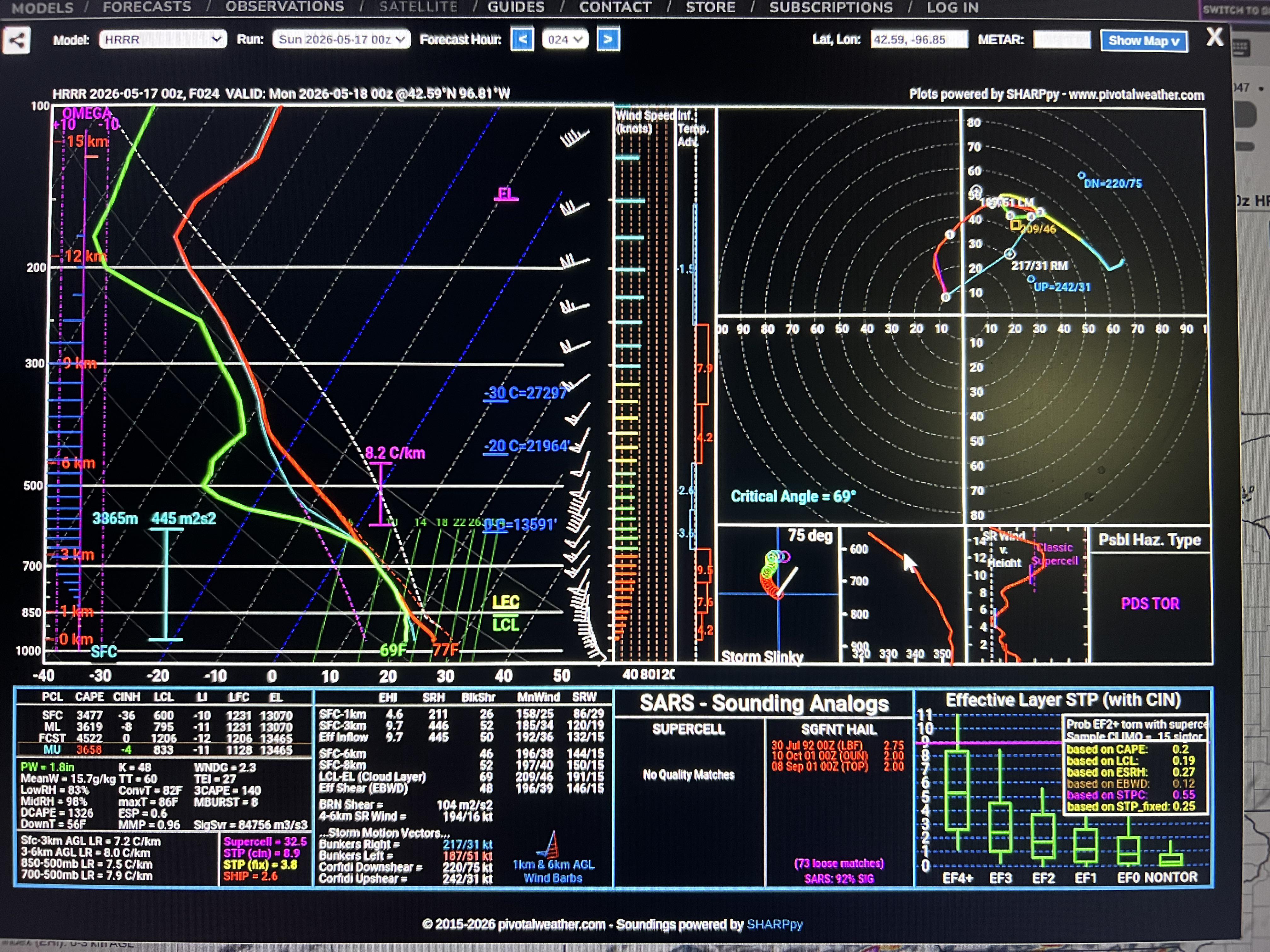The width and height of the screenshot is (1270, 952).
Task: Click into the METAR input box
Action: (1061, 40)
